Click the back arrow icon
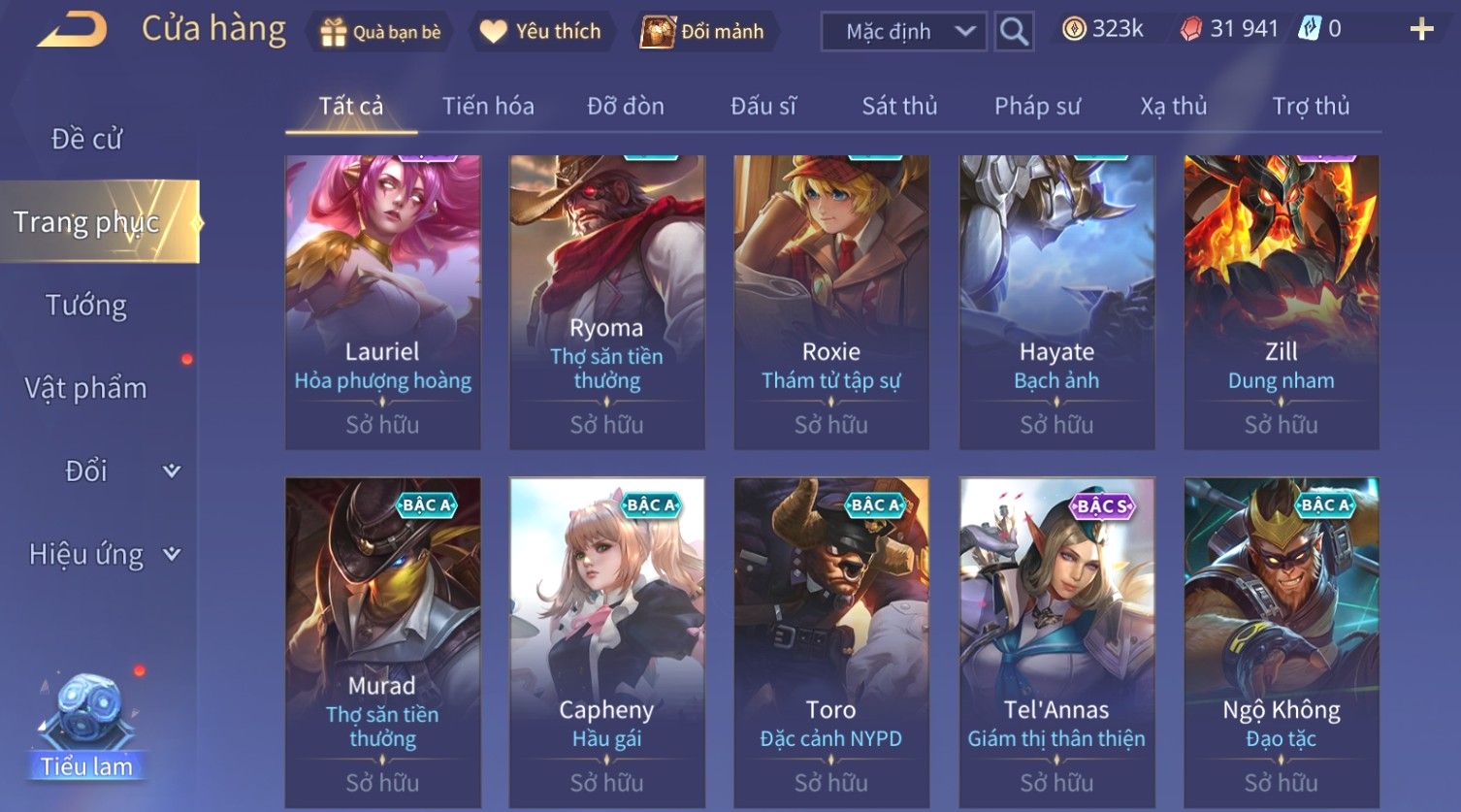Viewport: 1461px width, 812px height. 73,30
